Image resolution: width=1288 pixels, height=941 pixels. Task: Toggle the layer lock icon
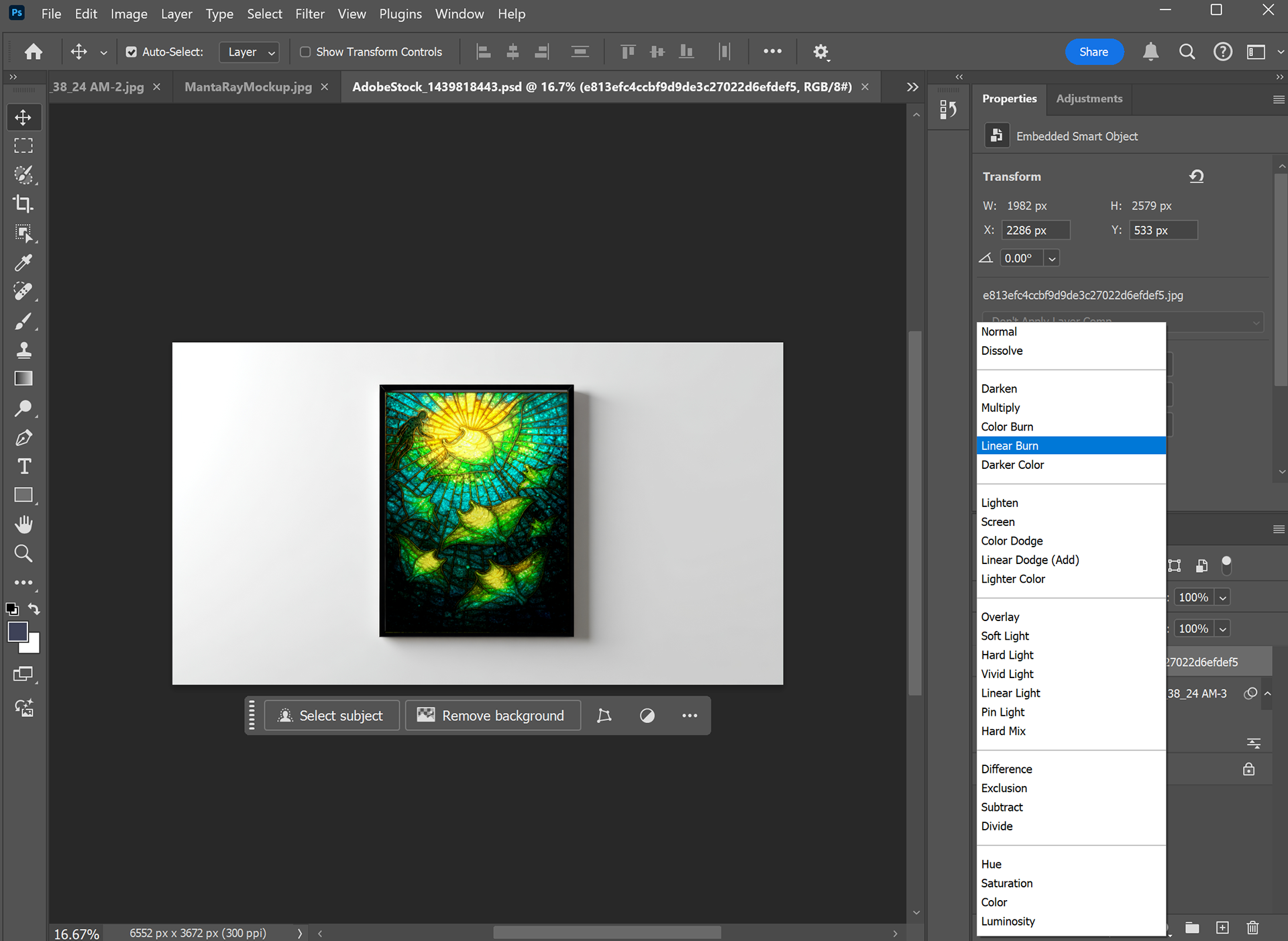coord(1248,769)
